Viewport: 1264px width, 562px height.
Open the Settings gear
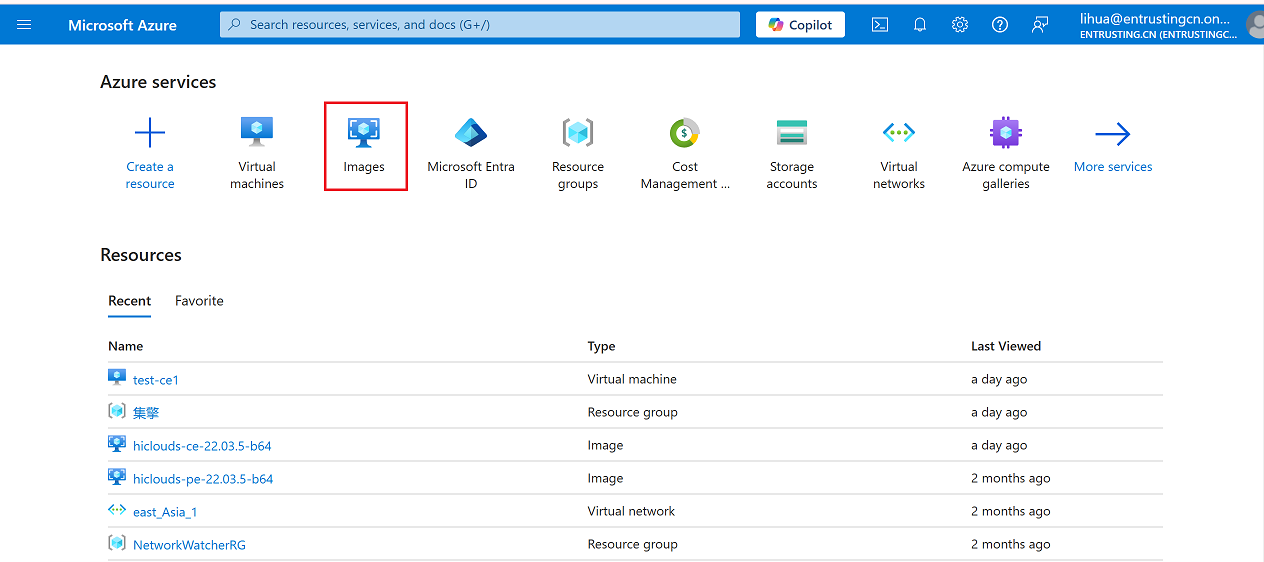(x=960, y=25)
